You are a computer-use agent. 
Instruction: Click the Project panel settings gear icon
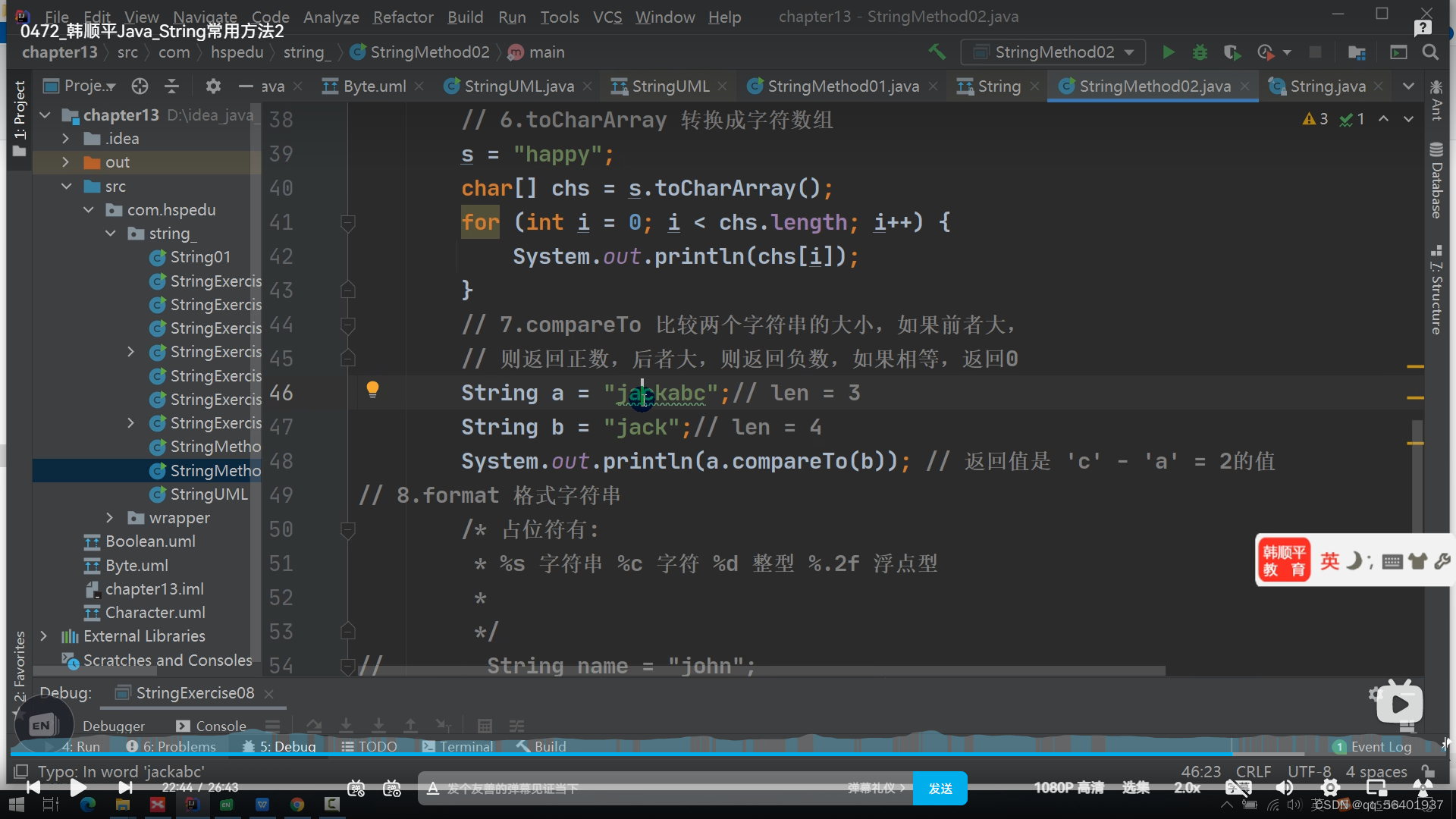click(x=213, y=86)
